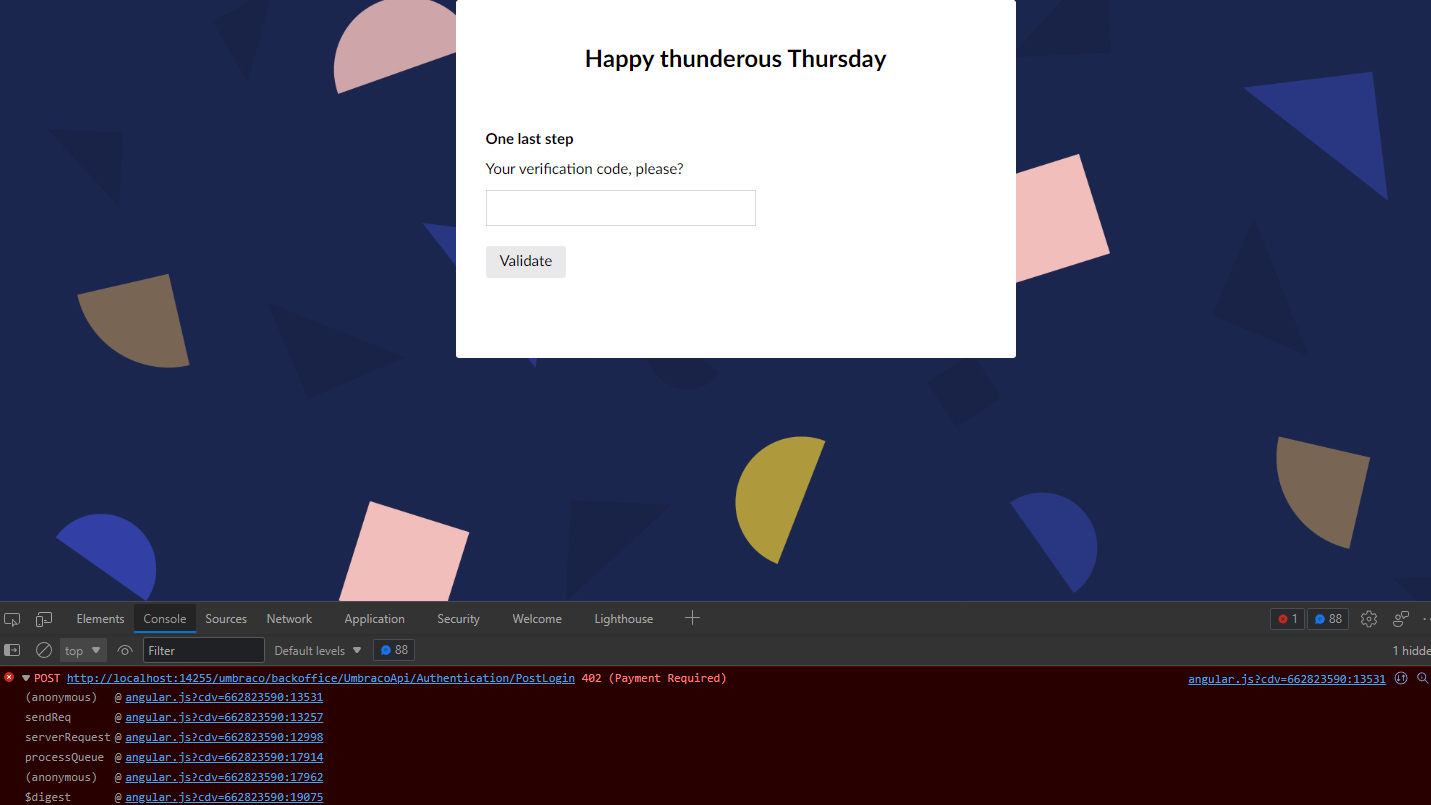Clear the console
The width and height of the screenshot is (1431, 805).
tap(43, 649)
